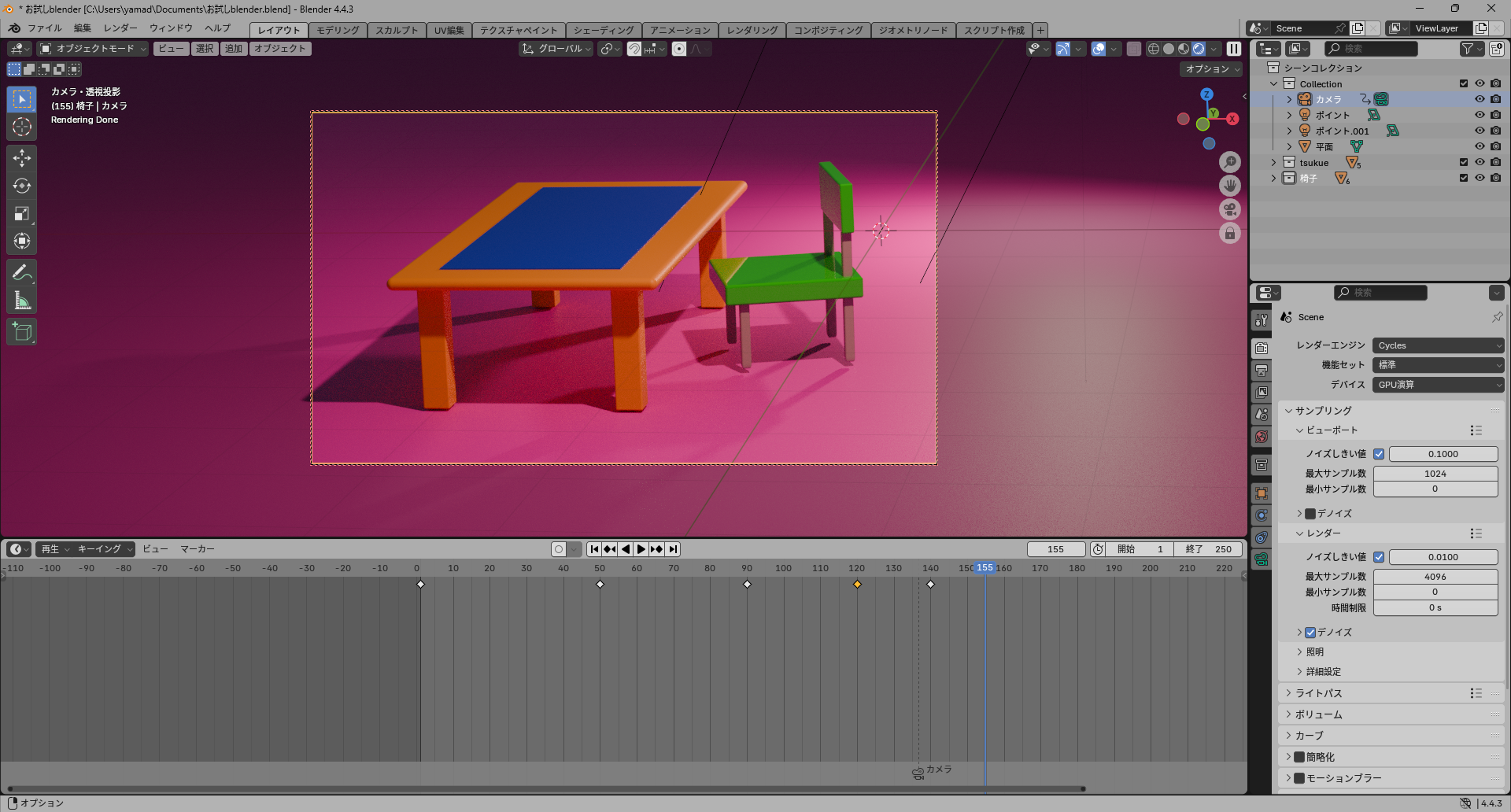Select the Transform tool

tap(22, 241)
